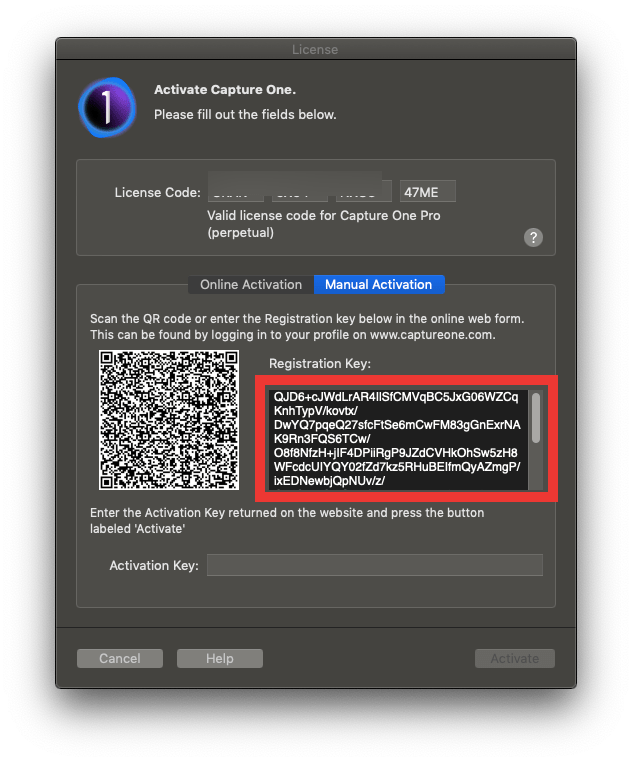
Task: Click the Capture One logo icon
Action: (107, 107)
